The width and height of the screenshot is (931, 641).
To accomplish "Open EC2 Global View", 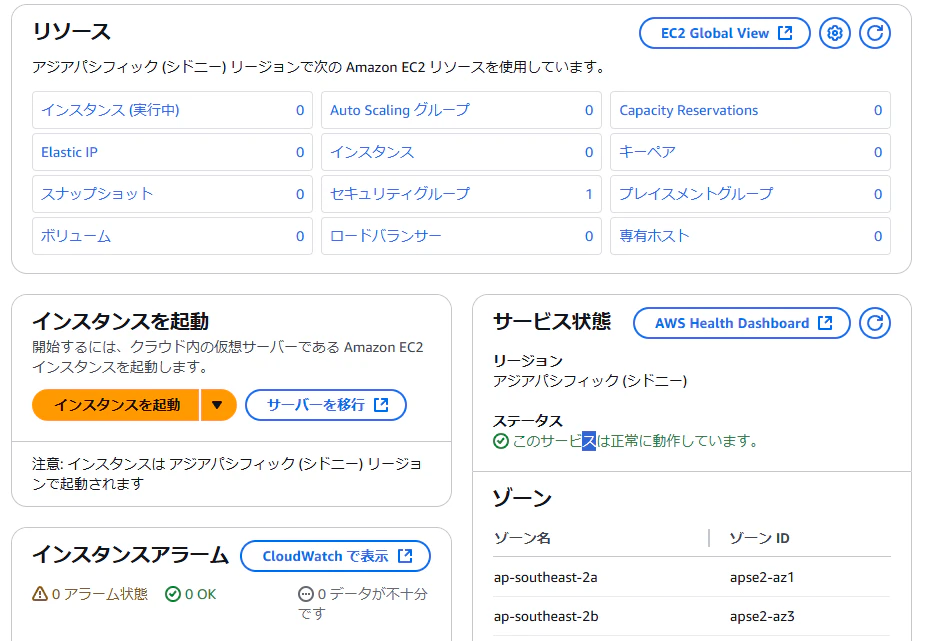I will coord(724,33).
